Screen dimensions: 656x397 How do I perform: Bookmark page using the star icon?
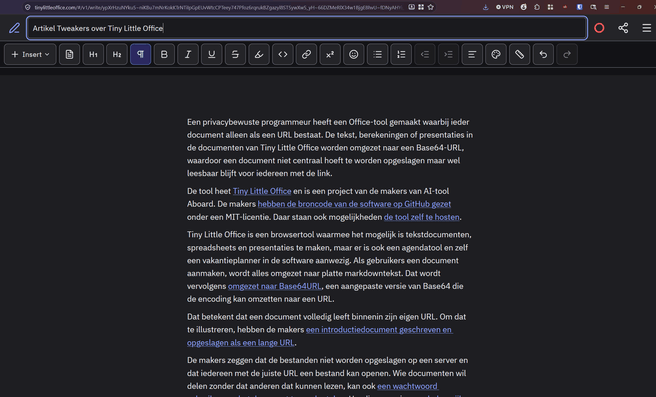tap(430, 7)
